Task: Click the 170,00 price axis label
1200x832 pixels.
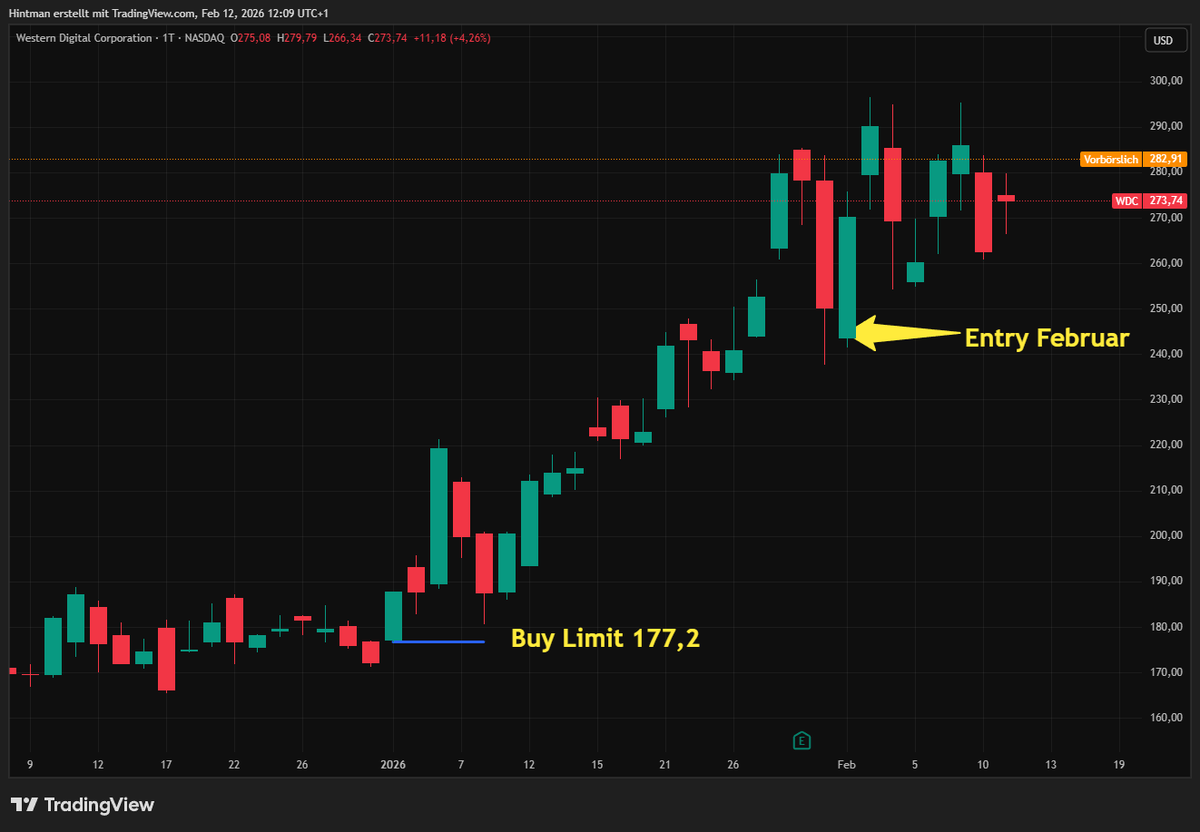Action: [1167, 672]
